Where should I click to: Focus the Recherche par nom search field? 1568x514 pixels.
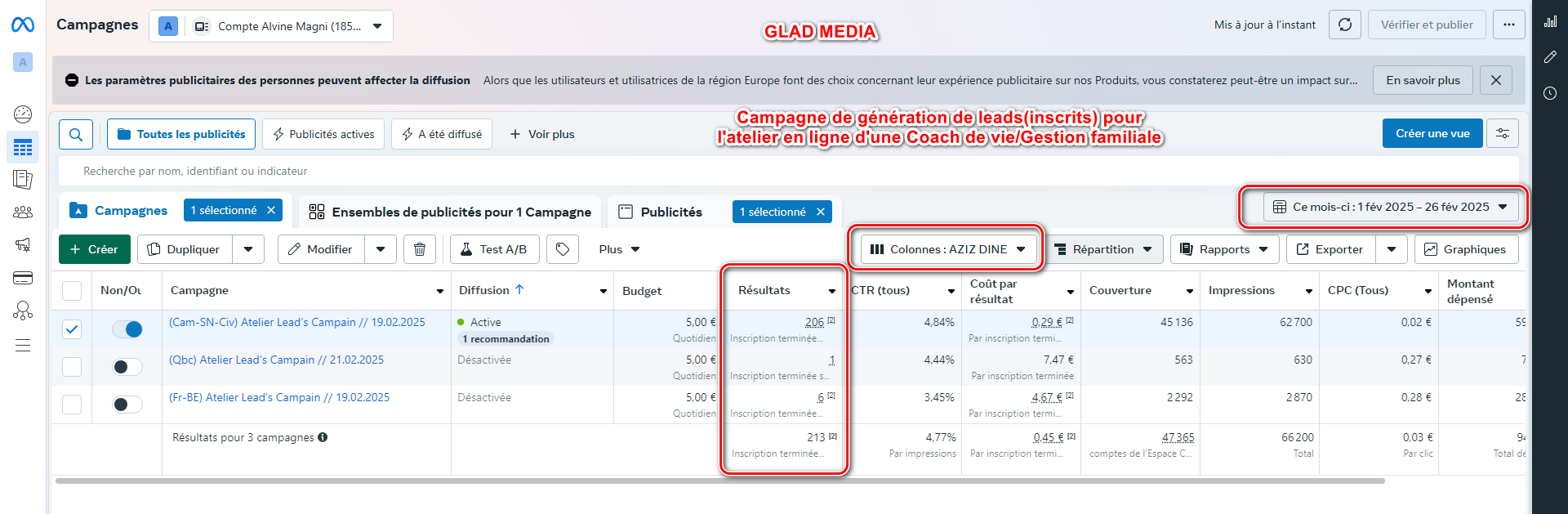point(789,171)
